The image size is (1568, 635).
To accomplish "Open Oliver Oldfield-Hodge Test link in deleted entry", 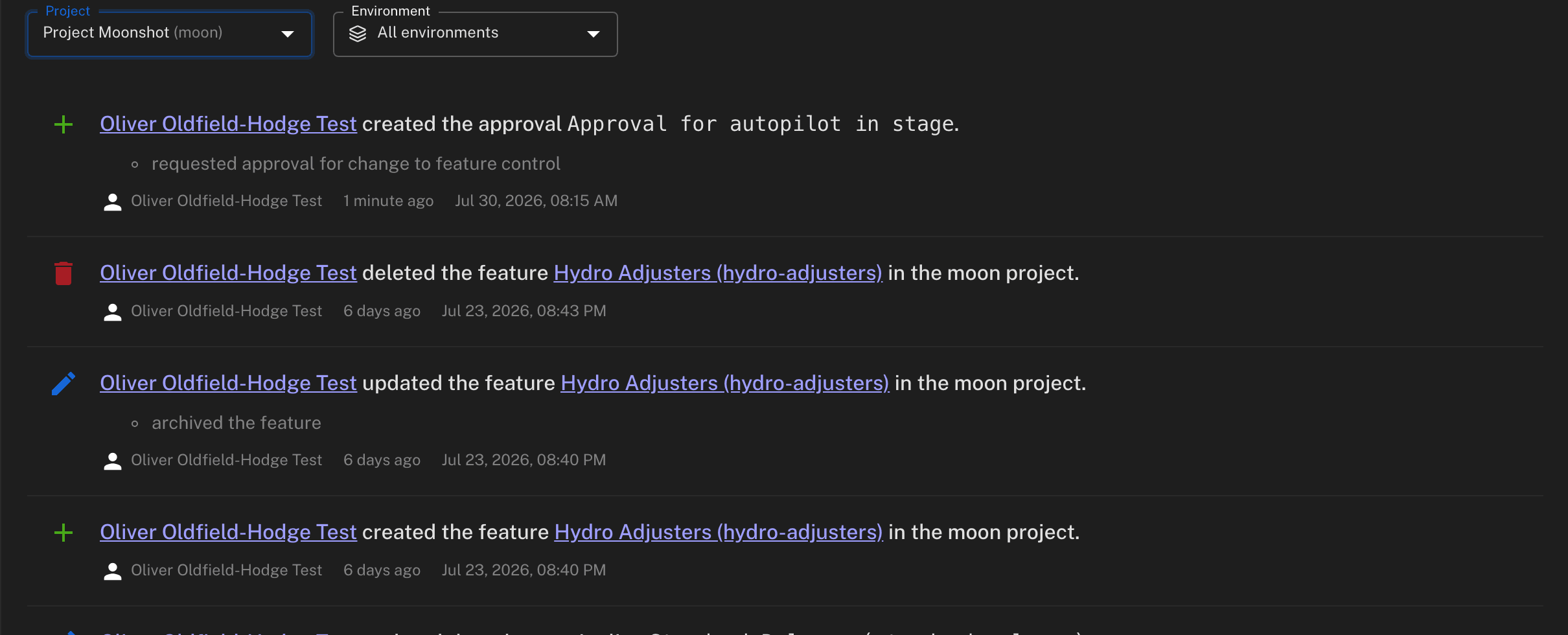I will [x=228, y=273].
